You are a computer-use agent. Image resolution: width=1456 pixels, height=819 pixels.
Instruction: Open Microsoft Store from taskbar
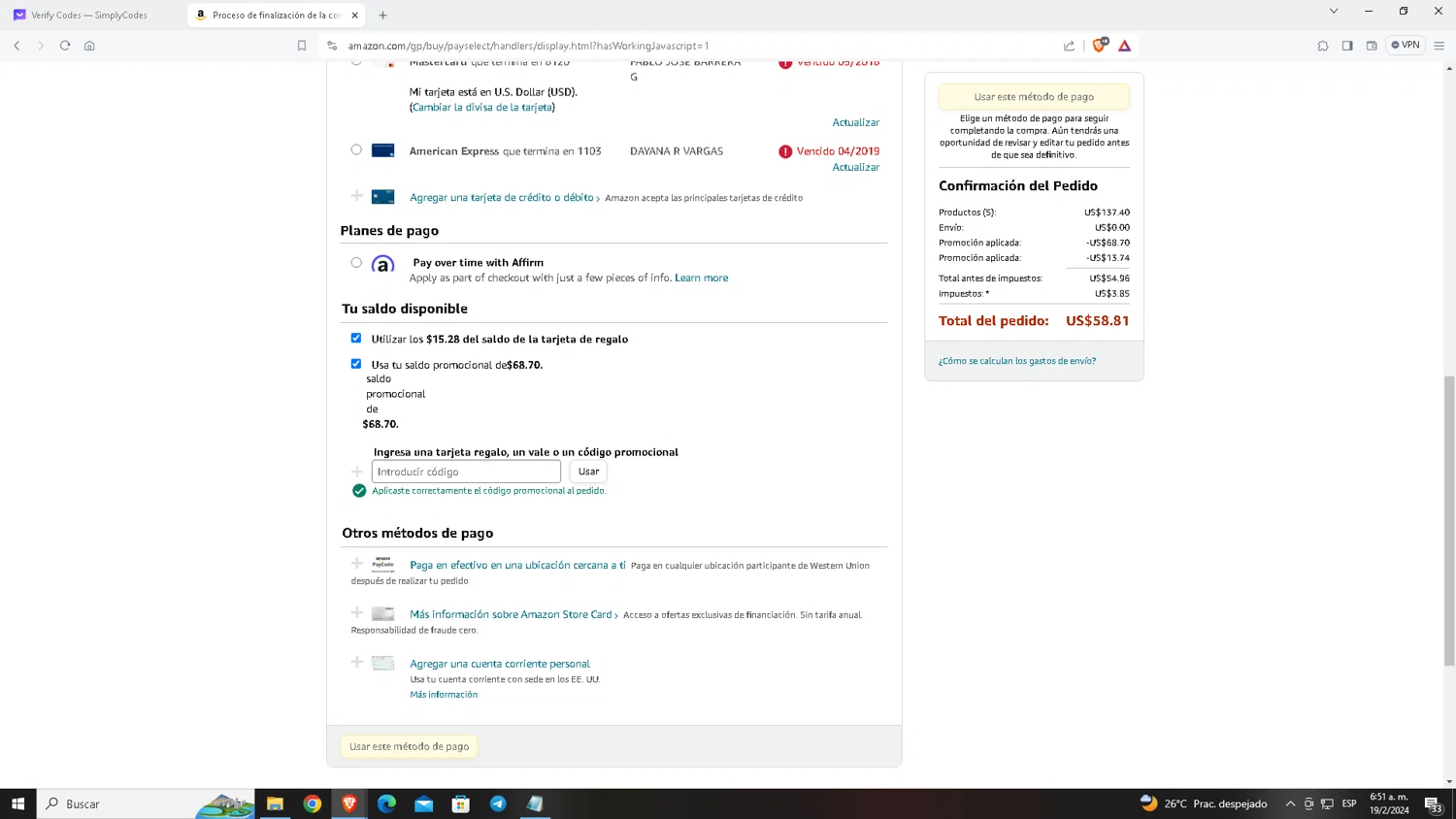pos(460,803)
